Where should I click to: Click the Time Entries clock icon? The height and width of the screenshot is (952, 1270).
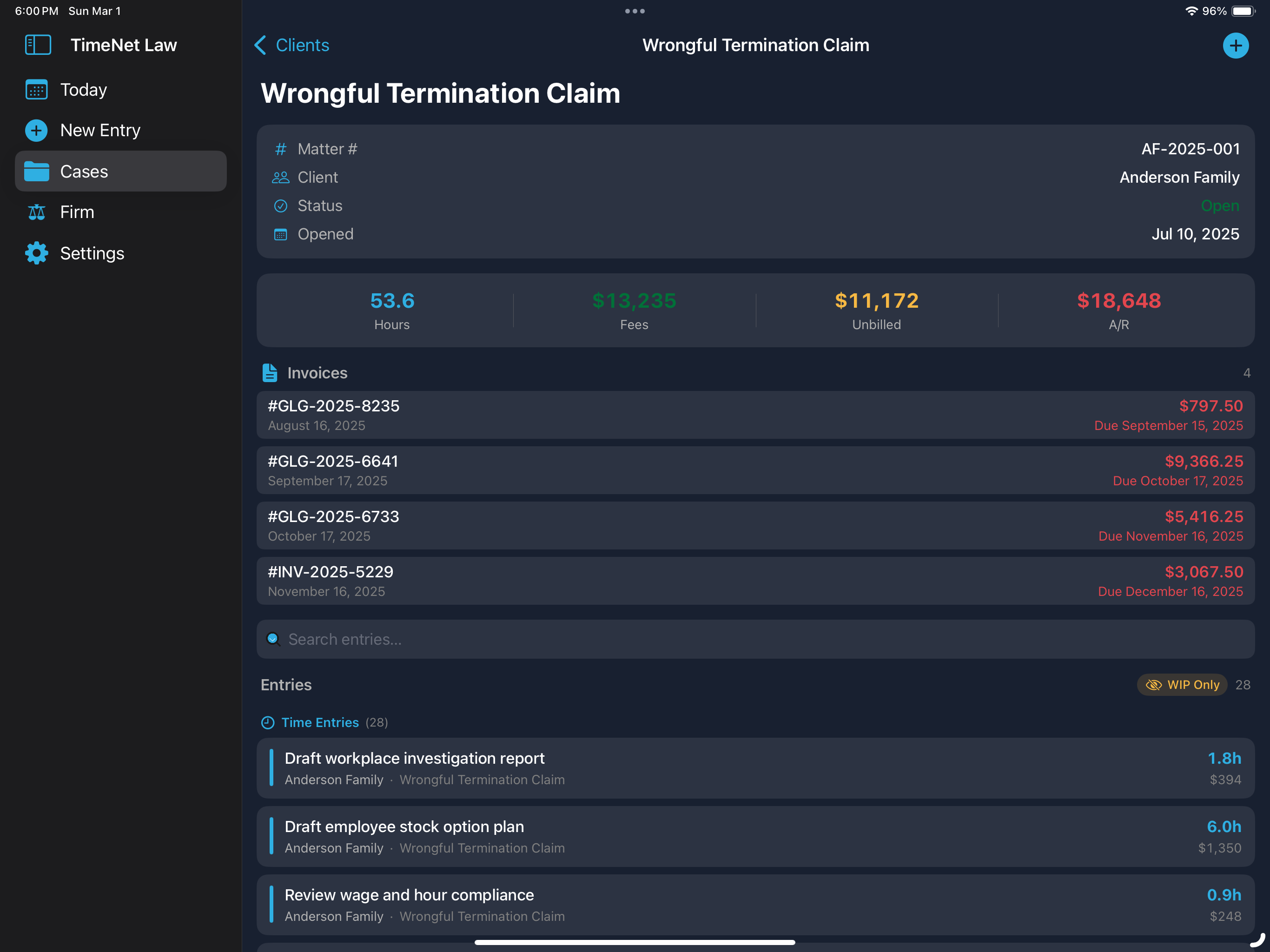pos(268,722)
